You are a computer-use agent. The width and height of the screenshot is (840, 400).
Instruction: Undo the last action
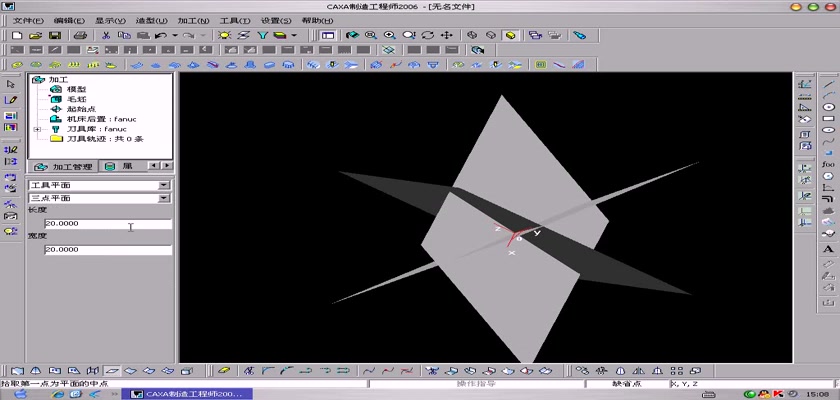click(x=160, y=35)
